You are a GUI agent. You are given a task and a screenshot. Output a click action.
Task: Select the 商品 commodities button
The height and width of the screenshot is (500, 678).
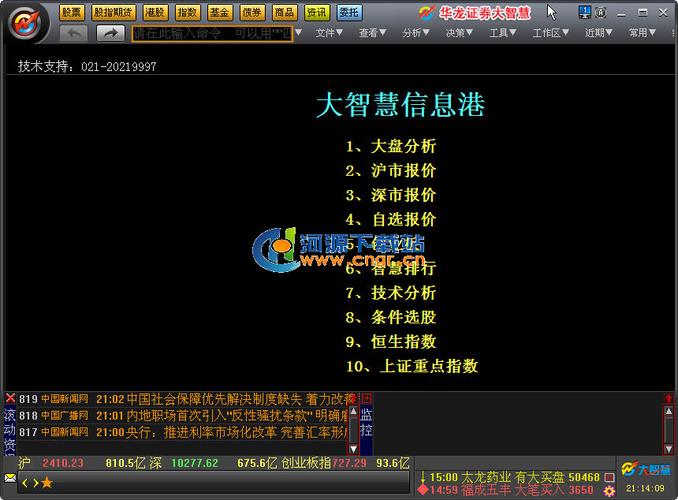click(284, 13)
